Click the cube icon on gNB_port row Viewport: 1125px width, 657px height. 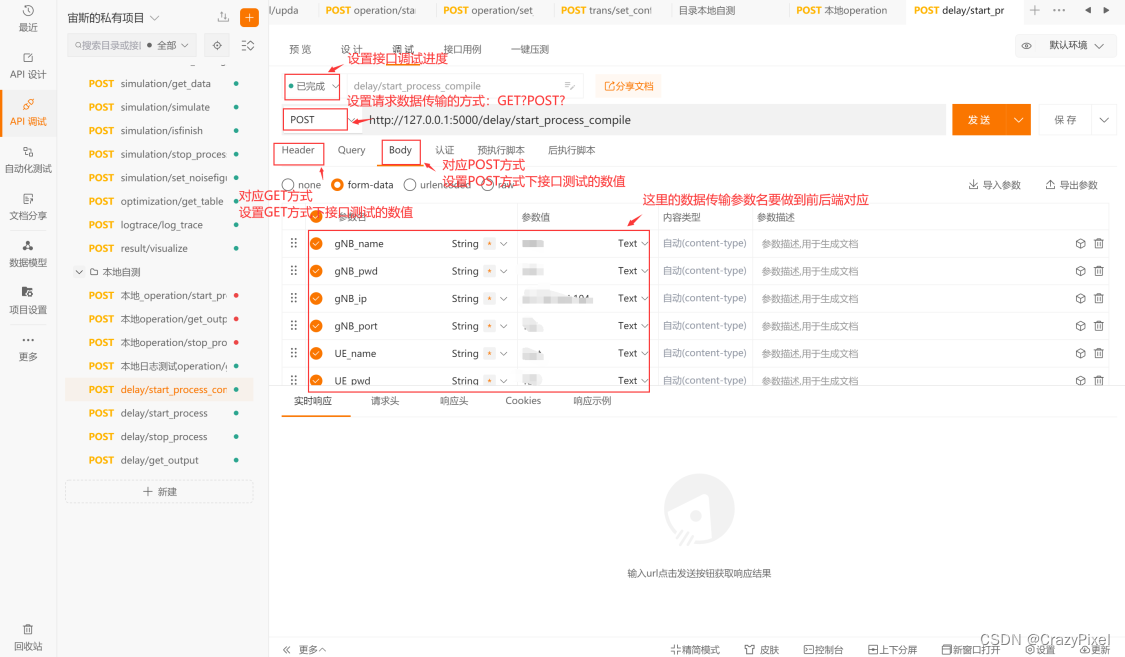pyautogui.click(x=1081, y=326)
